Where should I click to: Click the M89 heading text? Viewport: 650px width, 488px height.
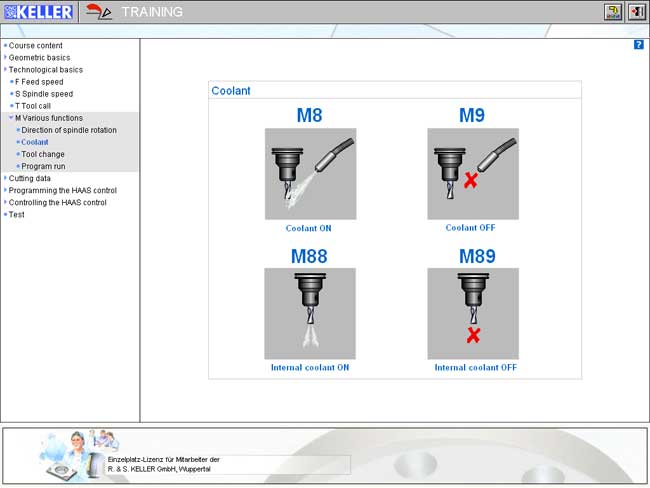(x=477, y=256)
